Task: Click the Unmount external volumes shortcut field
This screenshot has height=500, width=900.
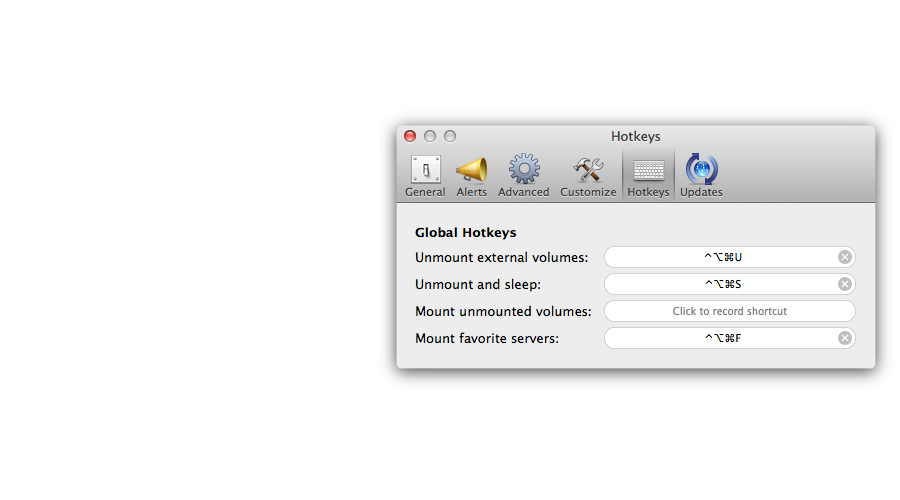Action: pyautogui.click(x=722, y=258)
